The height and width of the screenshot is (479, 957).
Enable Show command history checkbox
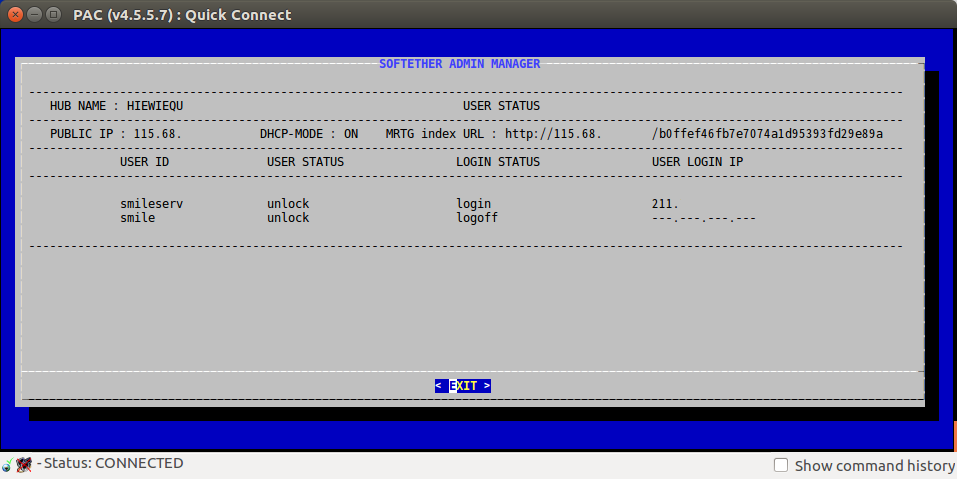click(x=781, y=465)
